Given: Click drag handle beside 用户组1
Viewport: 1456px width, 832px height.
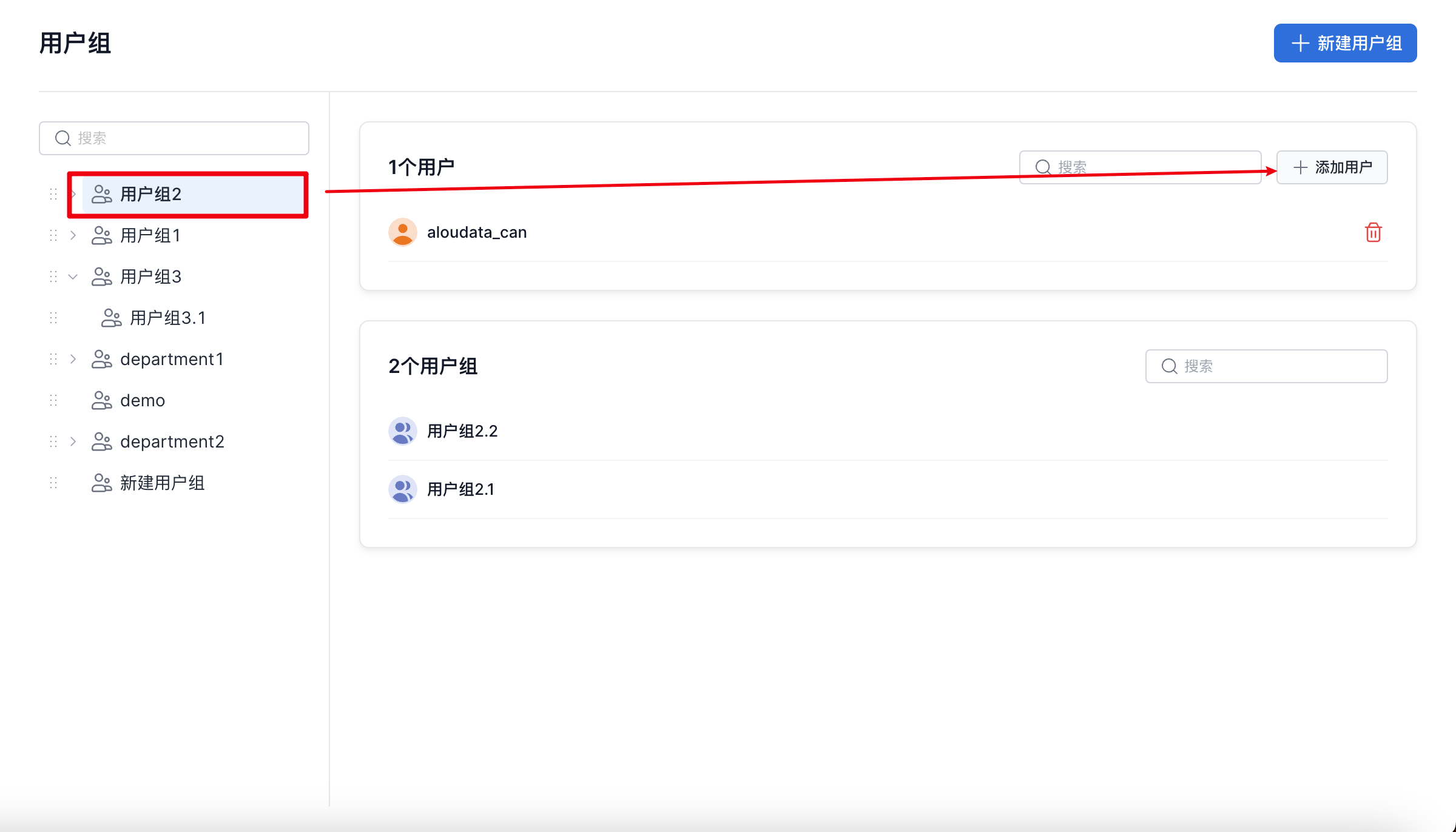Looking at the screenshot, I should (x=53, y=235).
